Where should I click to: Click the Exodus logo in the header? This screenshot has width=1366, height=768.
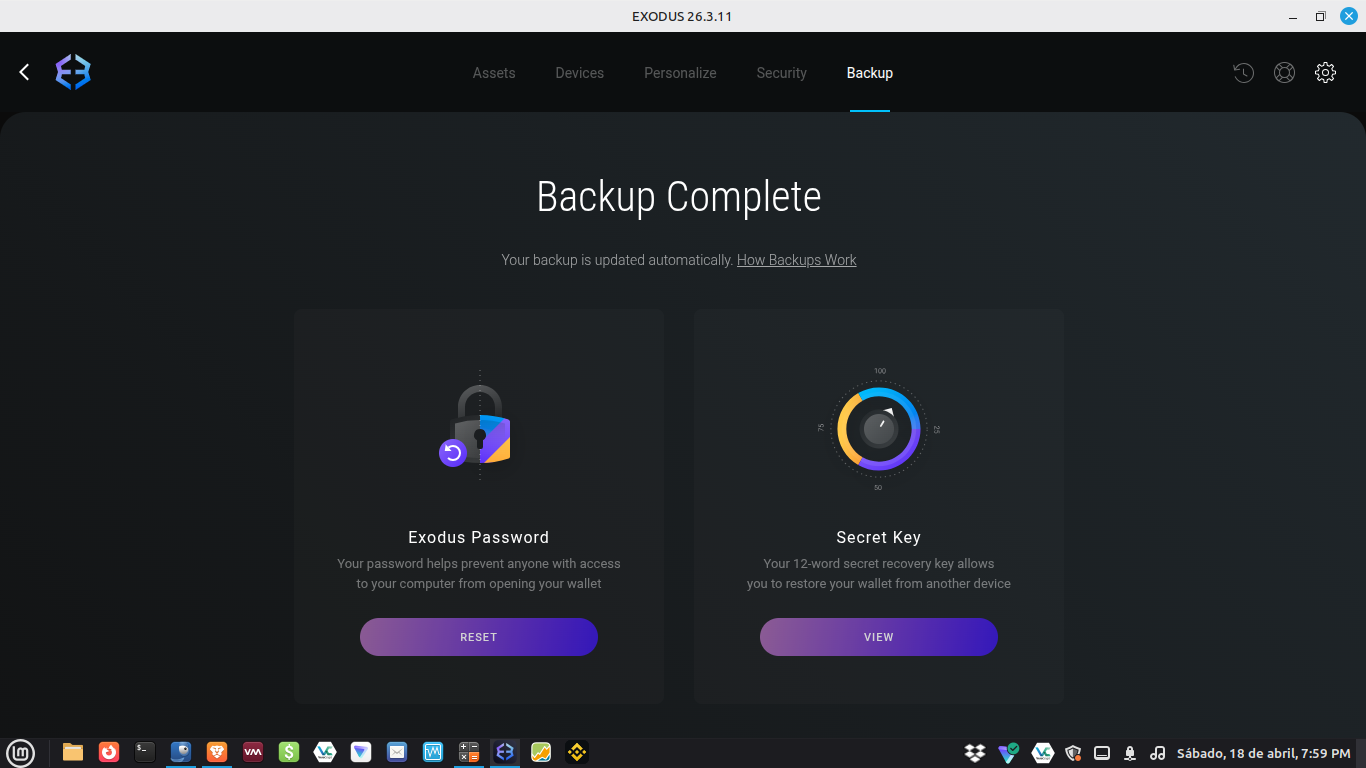point(73,72)
